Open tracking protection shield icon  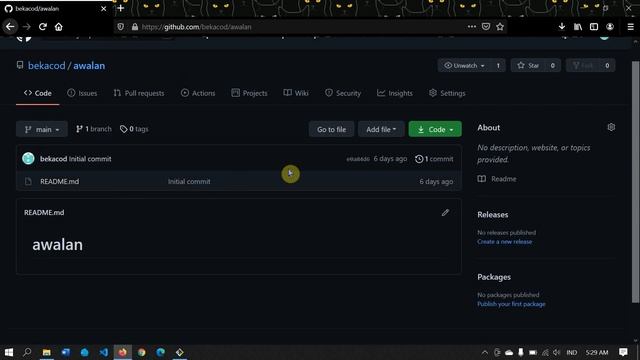(x=120, y=27)
